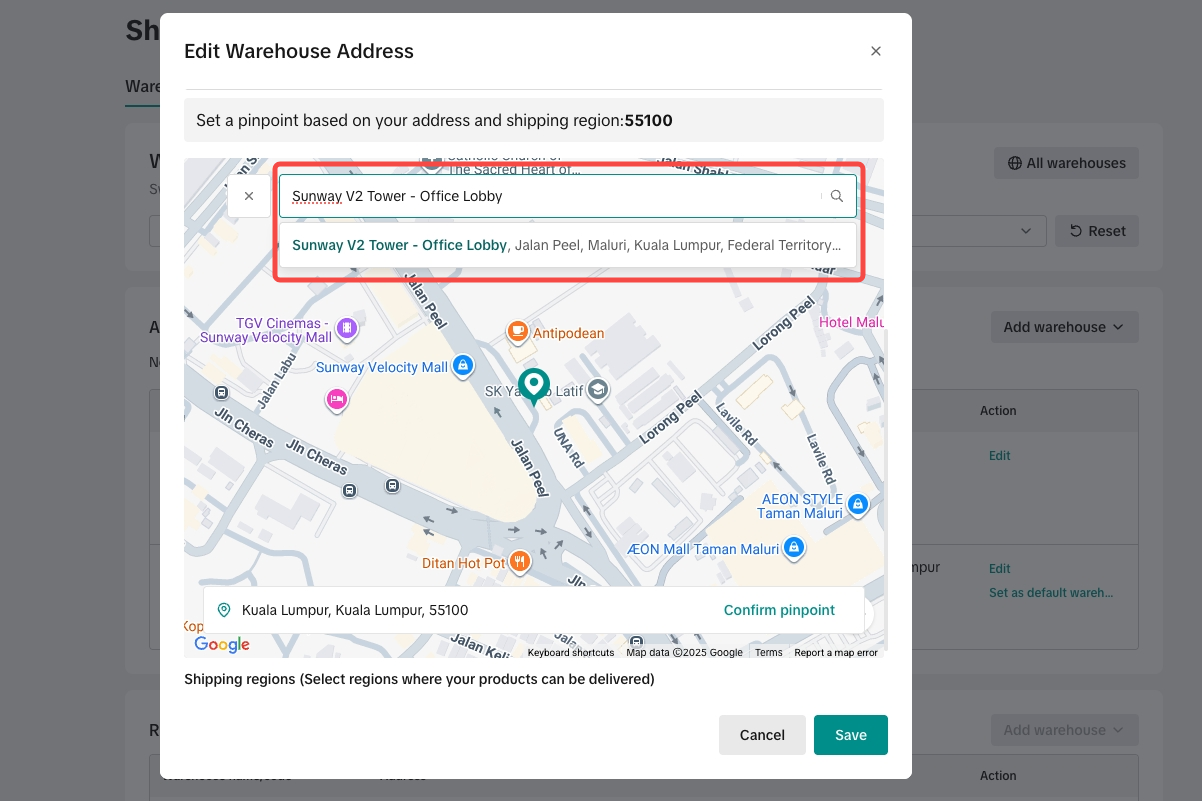
Task: Open Keyboard shortcuts on the map
Action: 571,653
